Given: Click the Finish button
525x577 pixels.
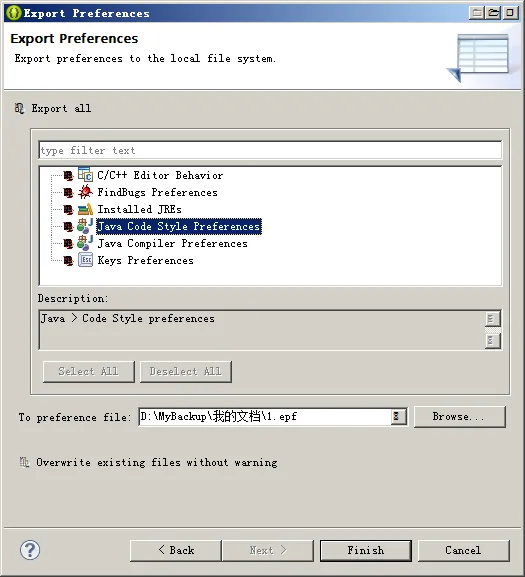Looking at the screenshot, I should [366, 551].
